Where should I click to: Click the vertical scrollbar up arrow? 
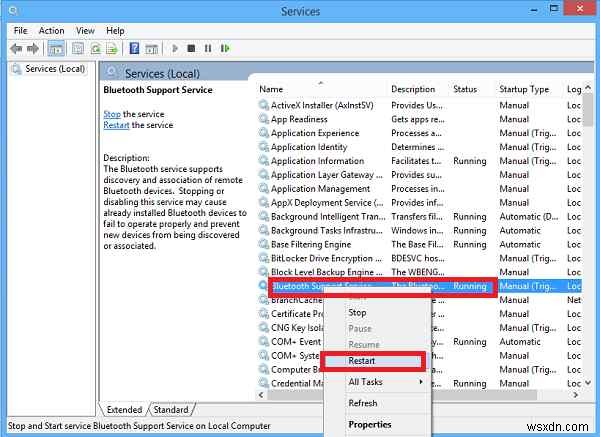pos(588,88)
